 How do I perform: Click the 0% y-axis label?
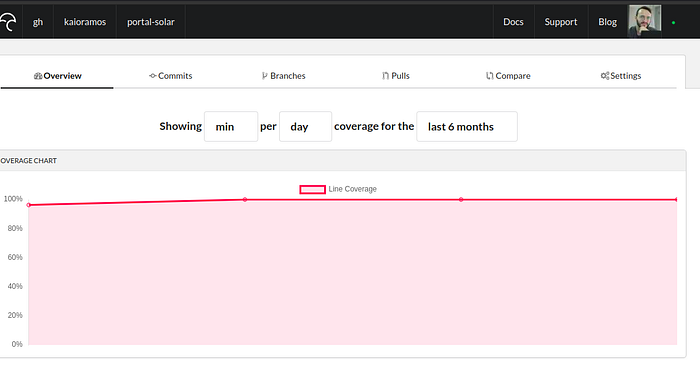17,344
